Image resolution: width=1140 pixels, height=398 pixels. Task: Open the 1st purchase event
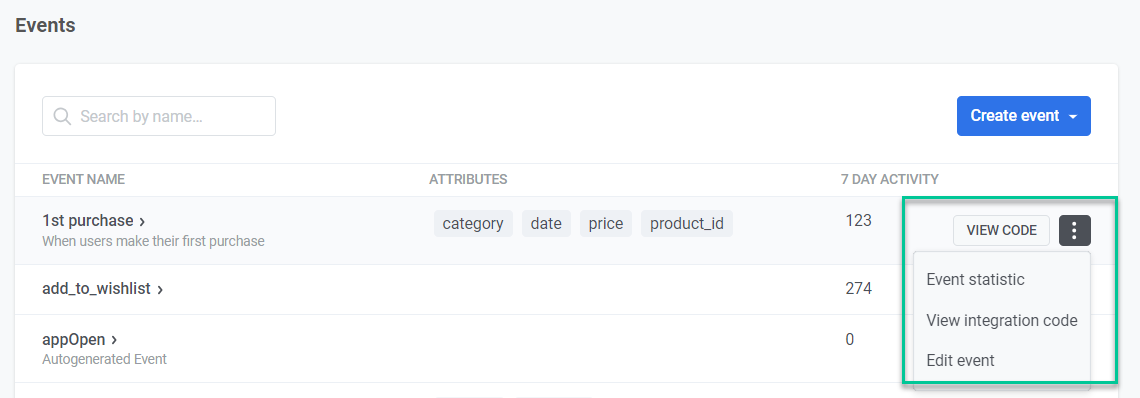[87, 220]
